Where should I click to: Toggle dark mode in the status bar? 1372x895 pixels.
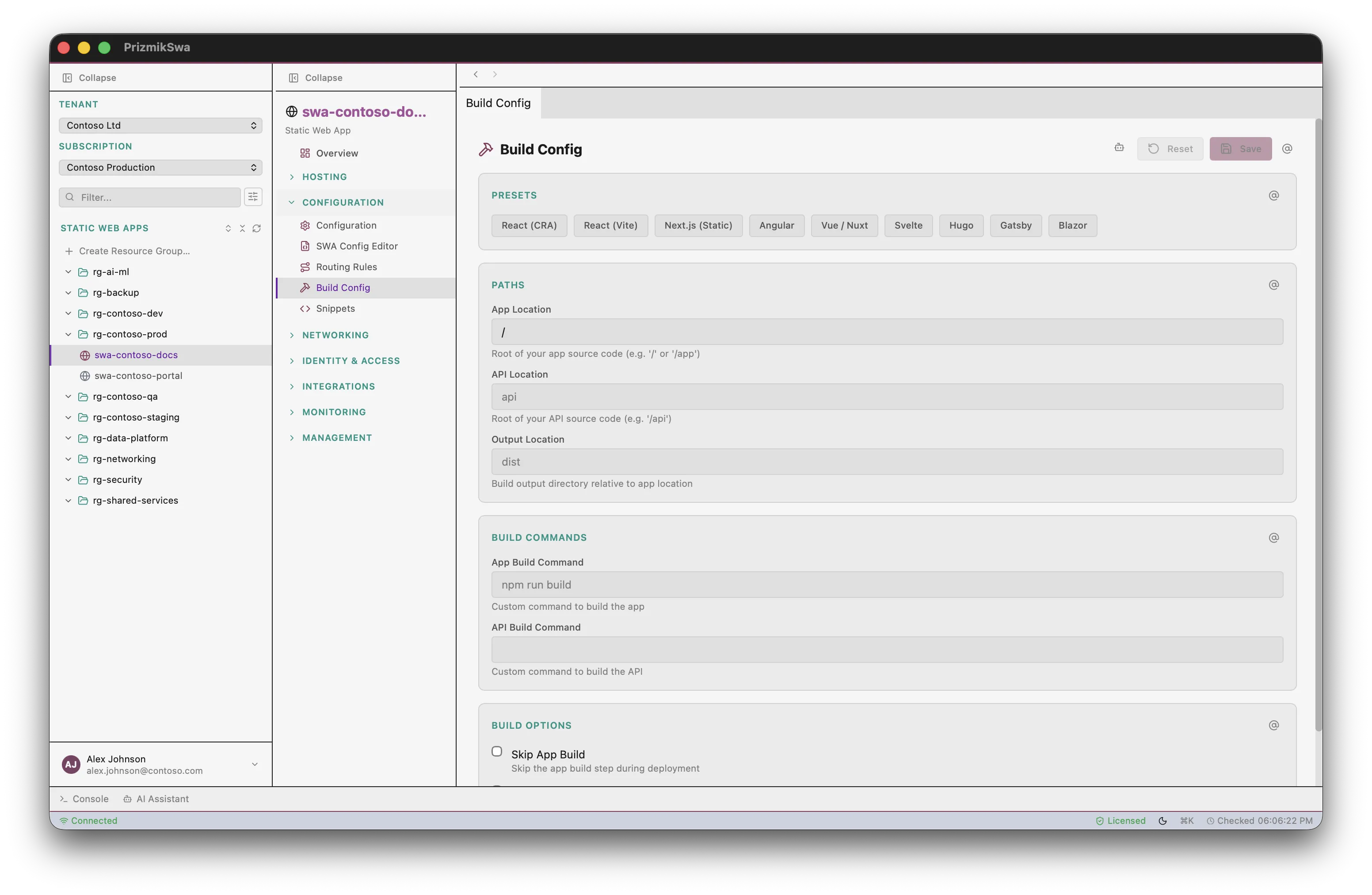1162,820
